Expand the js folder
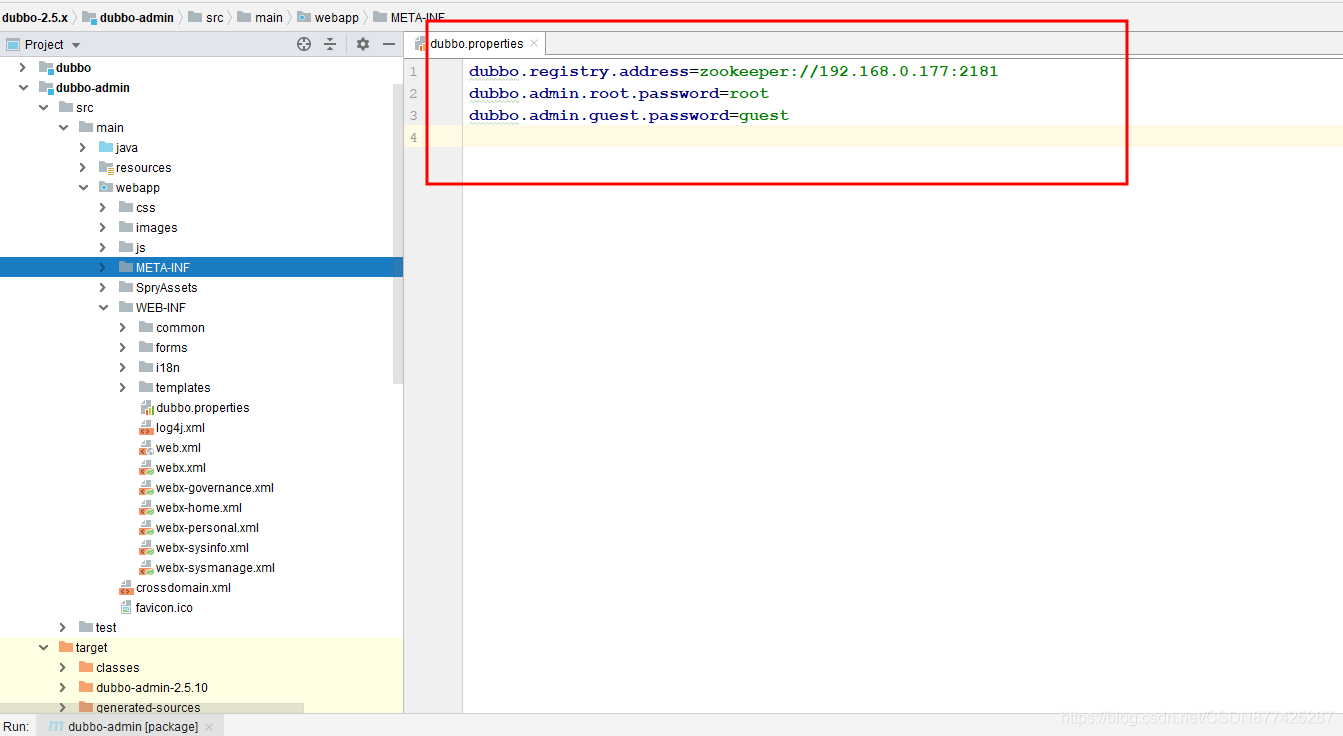Viewport: 1343px width, 736px height. tap(103, 247)
